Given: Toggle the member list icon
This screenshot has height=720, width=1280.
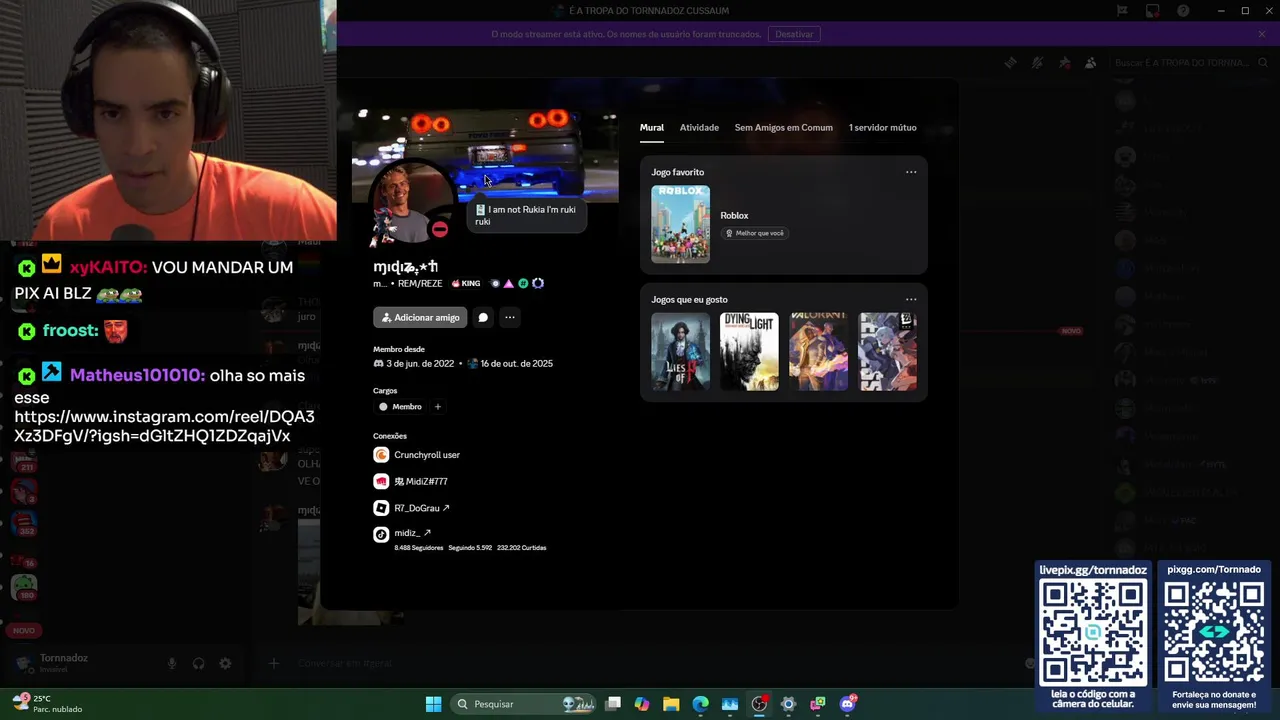Looking at the screenshot, I should tap(1091, 63).
